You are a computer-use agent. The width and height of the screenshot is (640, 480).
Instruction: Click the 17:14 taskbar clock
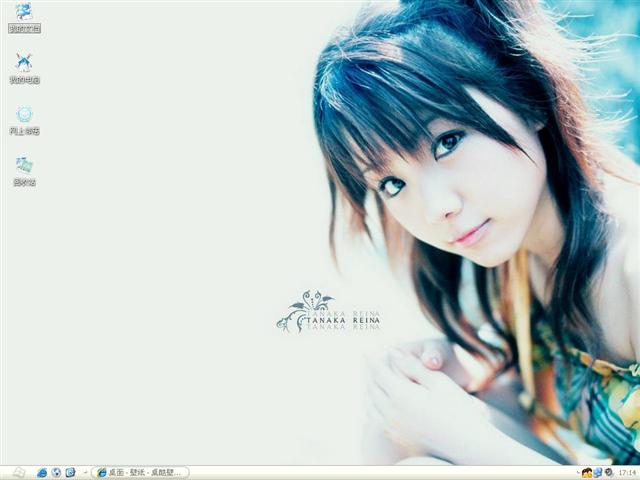point(627,473)
